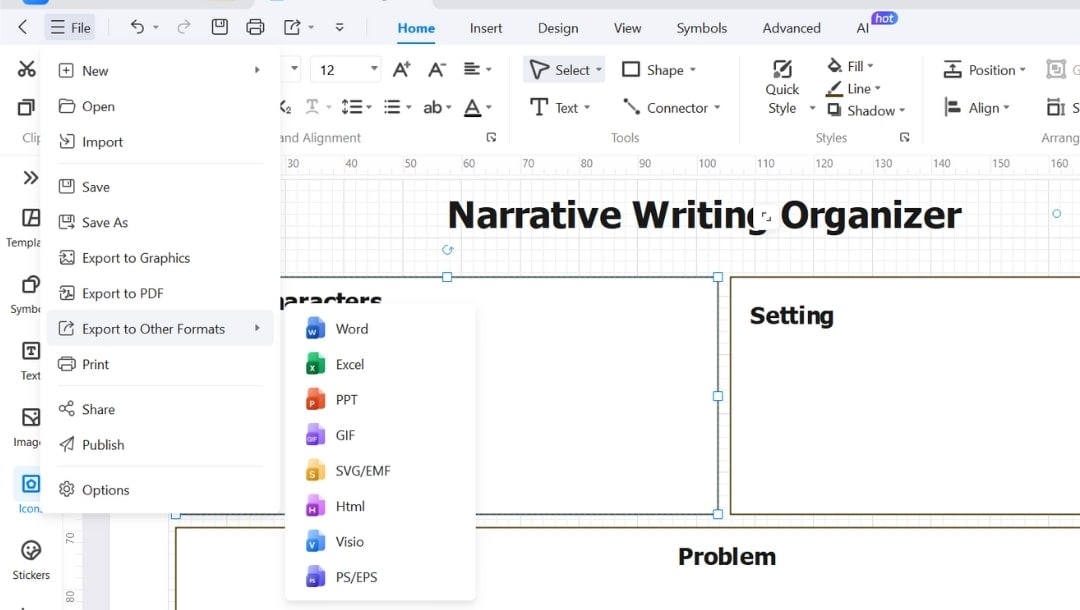
Task: Export diagram to Excel format
Action: (380, 364)
